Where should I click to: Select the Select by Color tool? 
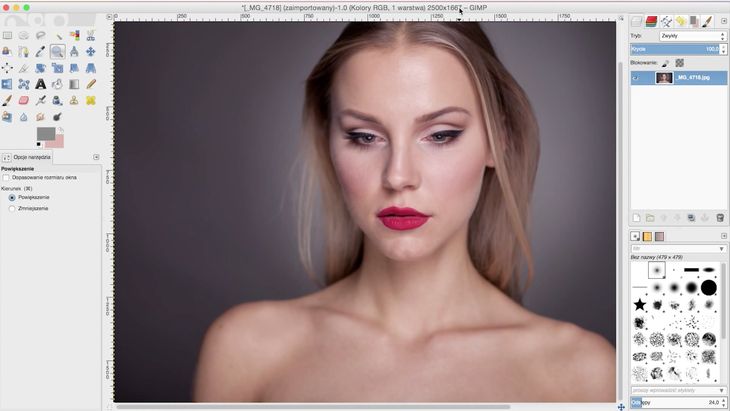74,35
